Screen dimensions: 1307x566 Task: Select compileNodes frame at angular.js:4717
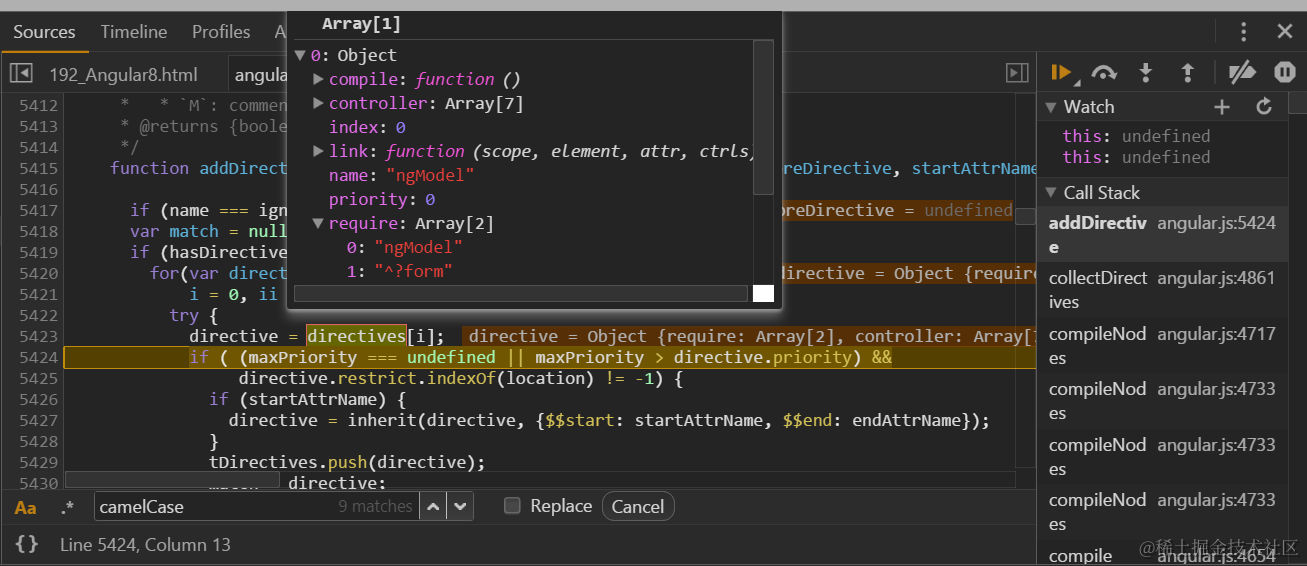coord(1163,346)
